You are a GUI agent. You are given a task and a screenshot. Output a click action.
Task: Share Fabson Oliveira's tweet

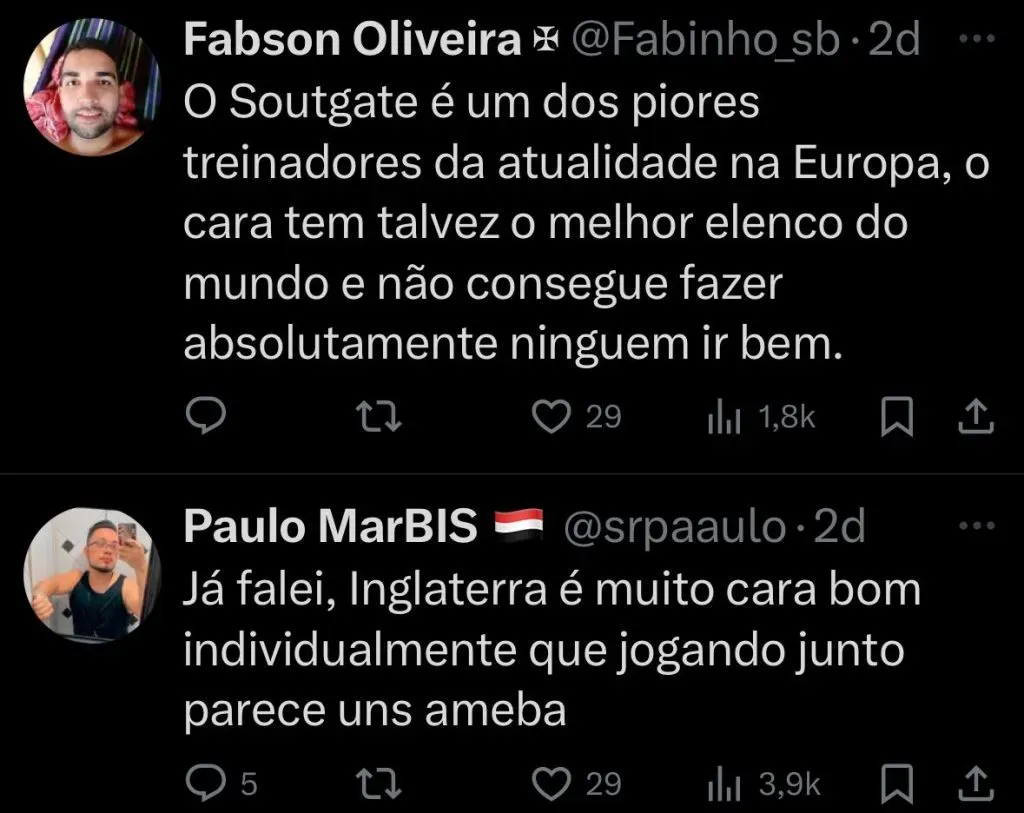tap(976, 417)
